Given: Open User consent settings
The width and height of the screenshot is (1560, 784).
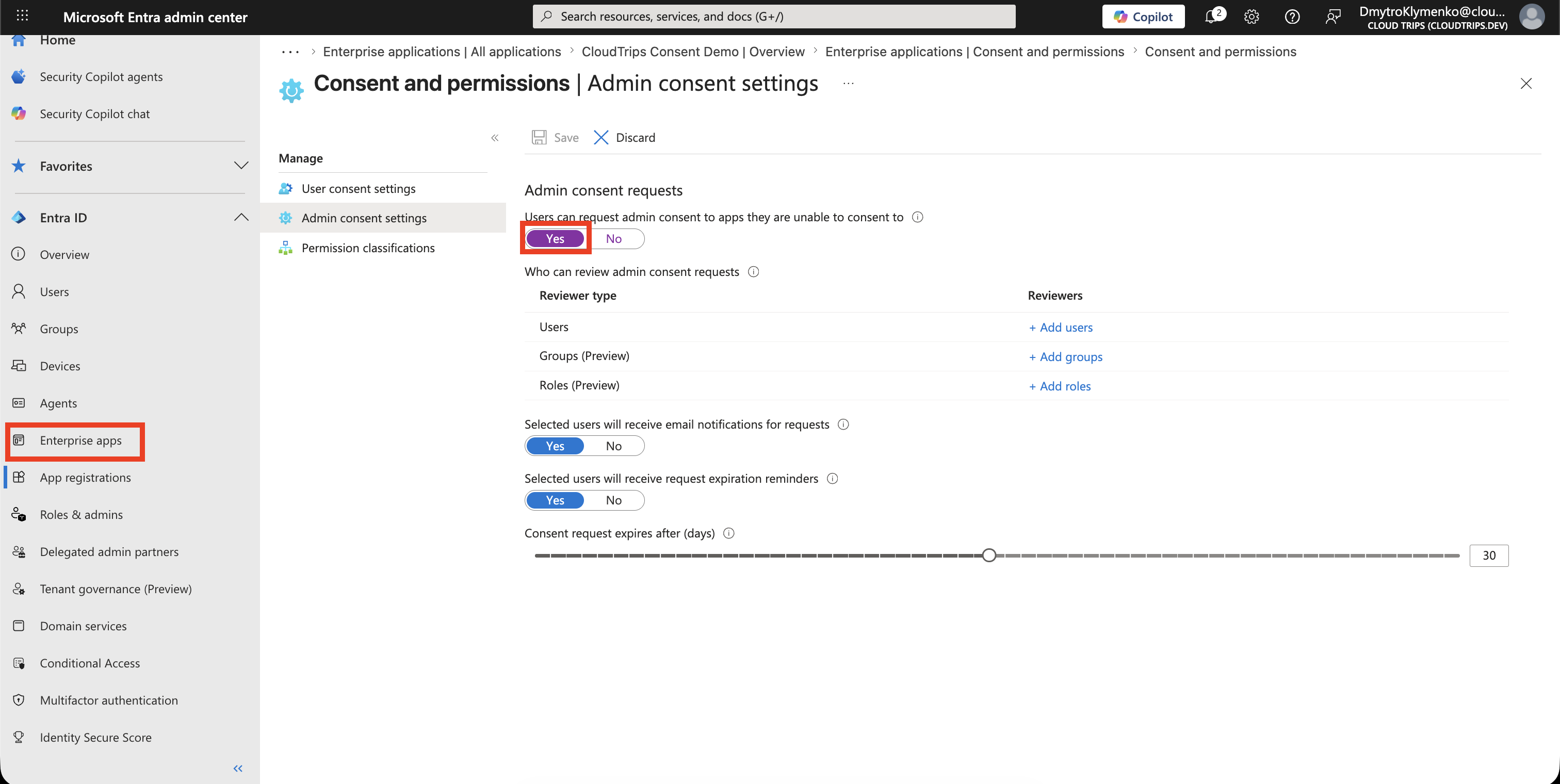Looking at the screenshot, I should coord(359,188).
